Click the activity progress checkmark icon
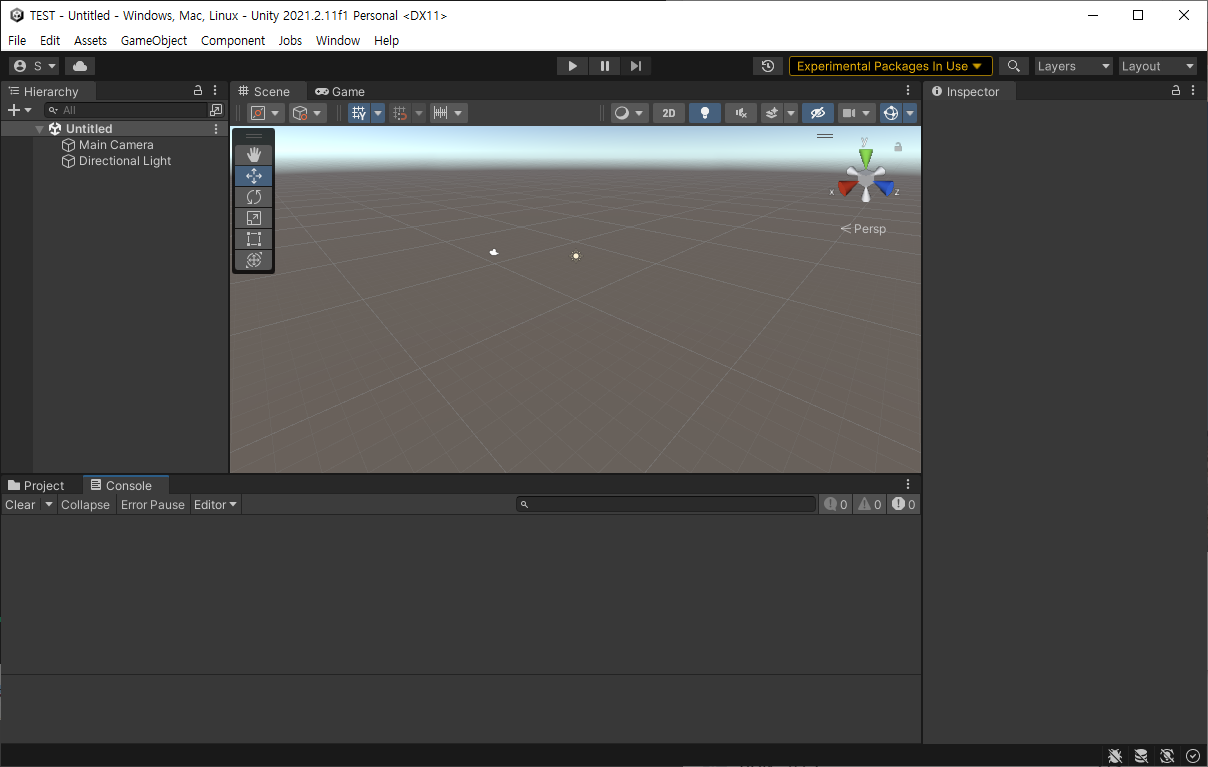The height and width of the screenshot is (767, 1208). click(1193, 756)
